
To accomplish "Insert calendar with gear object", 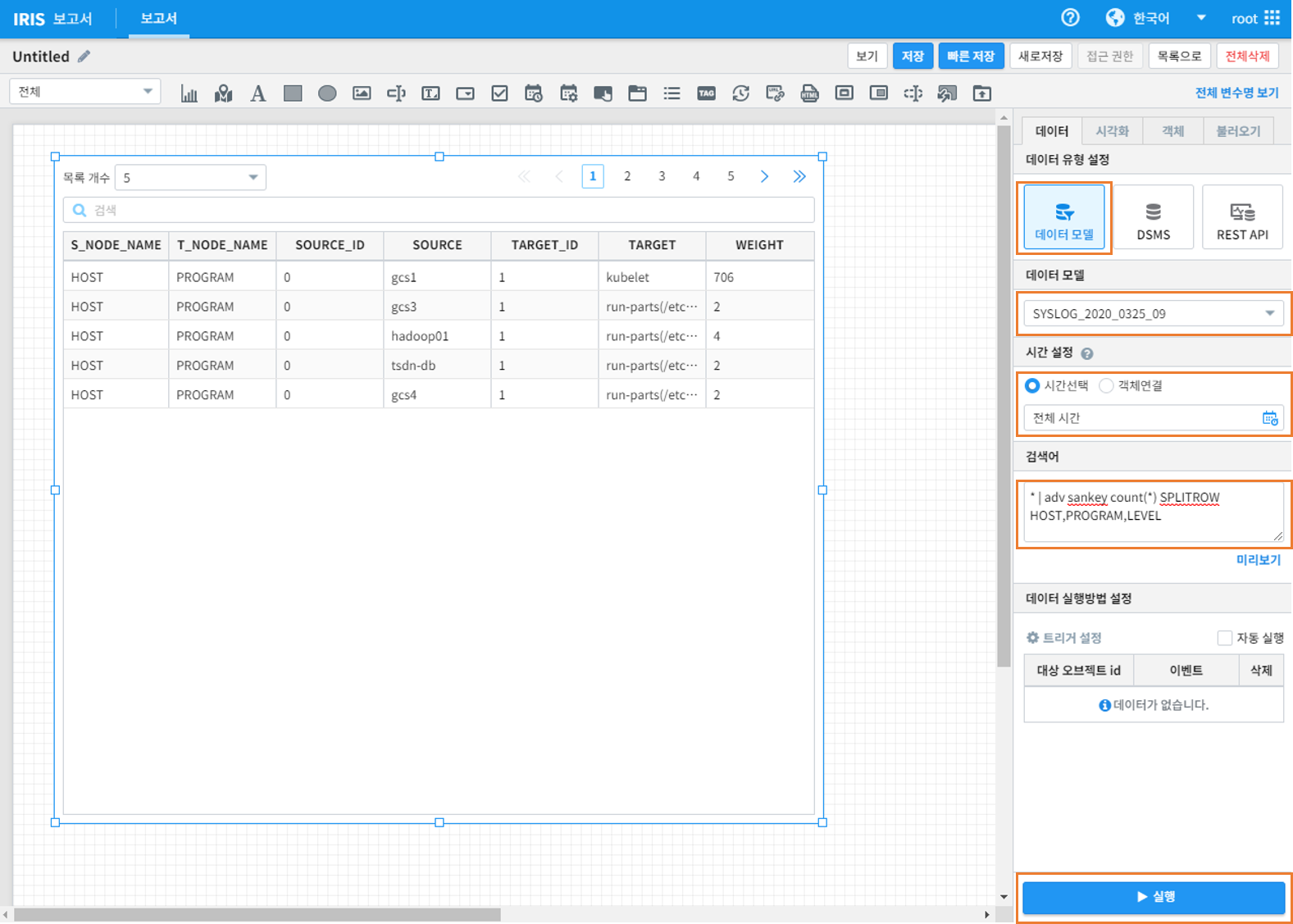I will [x=568, y=93].
